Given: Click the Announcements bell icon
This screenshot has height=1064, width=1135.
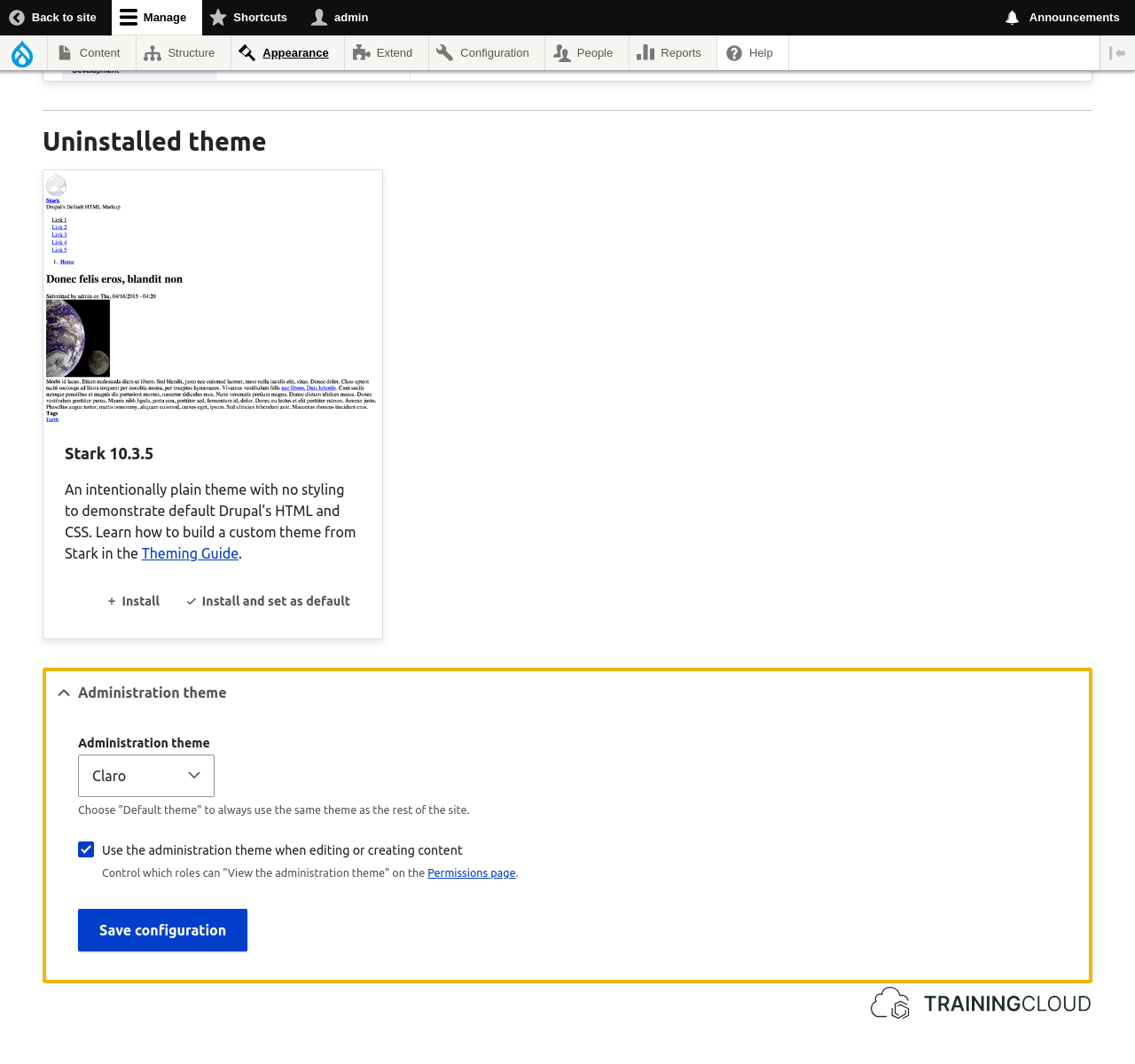Looking at the screenshot, I should 1012,18.
